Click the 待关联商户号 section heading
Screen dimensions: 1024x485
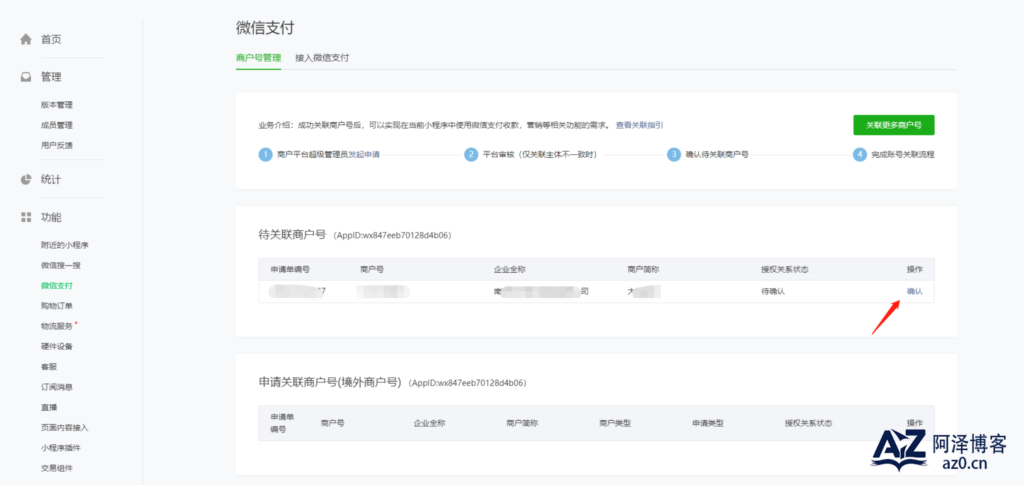coord(292,235)
